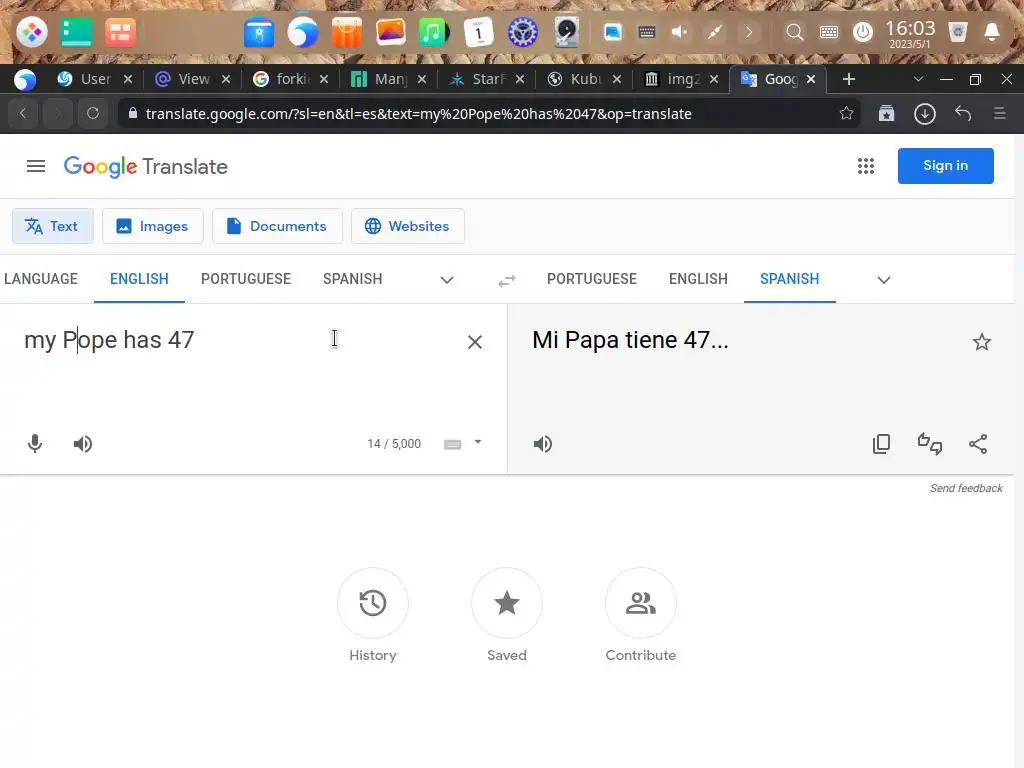
Task: Select ENGLISH as source language
Action: pos(139,280)
